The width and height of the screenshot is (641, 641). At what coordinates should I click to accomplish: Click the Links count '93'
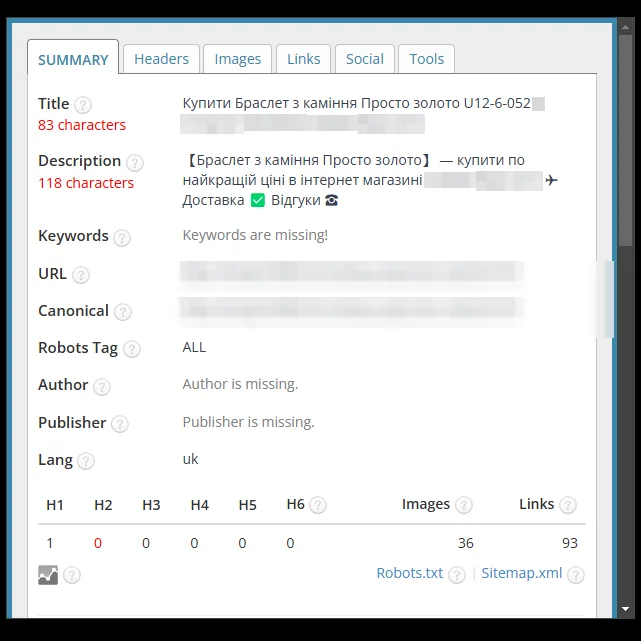coord(570,543)
